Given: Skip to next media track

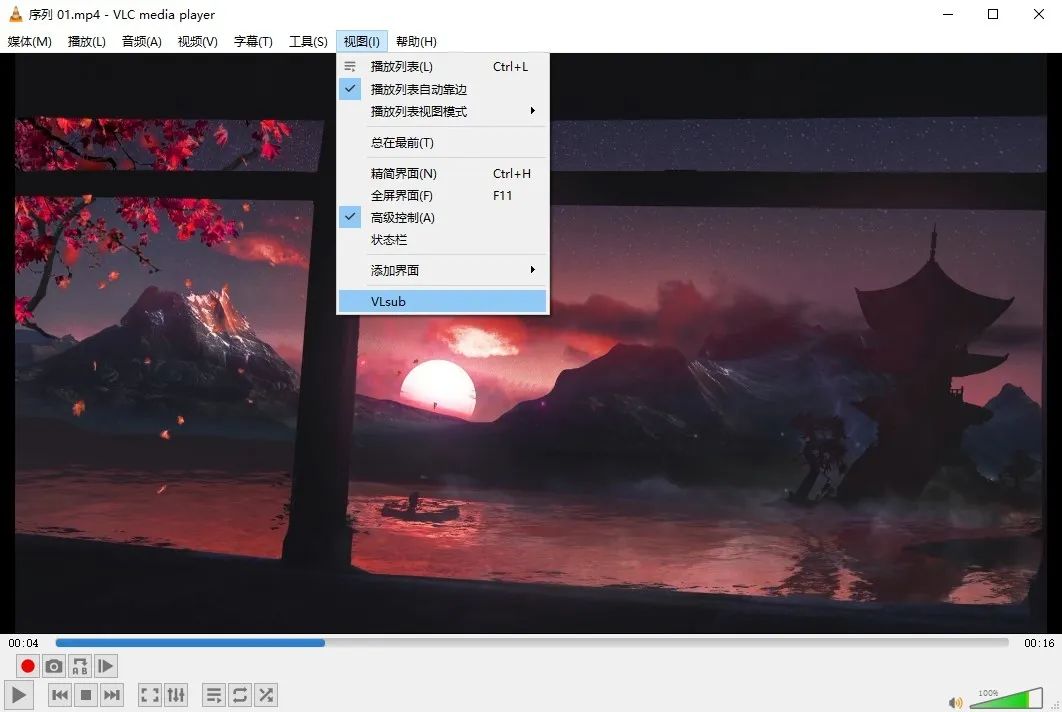Looking at the screenshot, I should pos(112,695).
